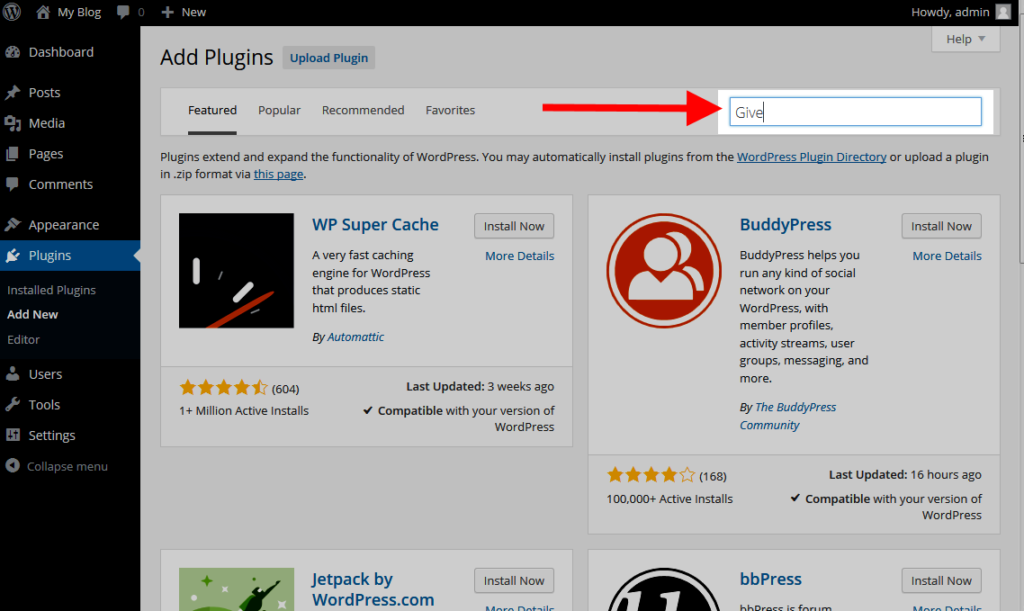Open the Appearance menu label
Image resolution: width=1024 pixels, height=611 pixels.
[64, 225]
